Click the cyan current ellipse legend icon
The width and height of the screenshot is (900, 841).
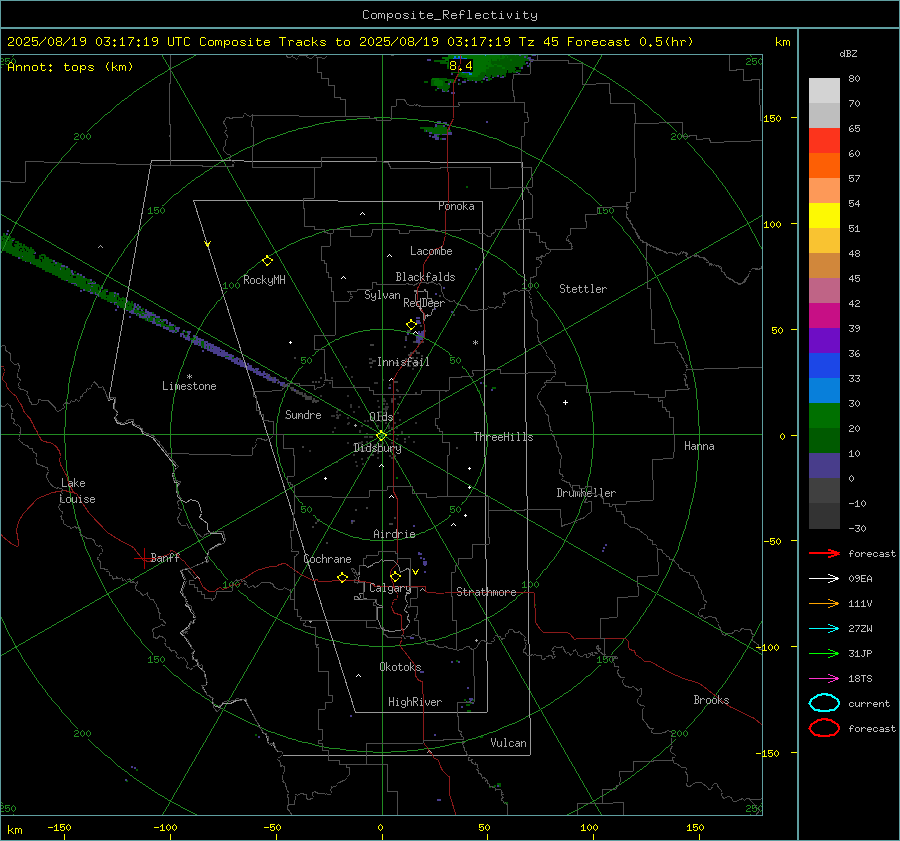(824, 703)
